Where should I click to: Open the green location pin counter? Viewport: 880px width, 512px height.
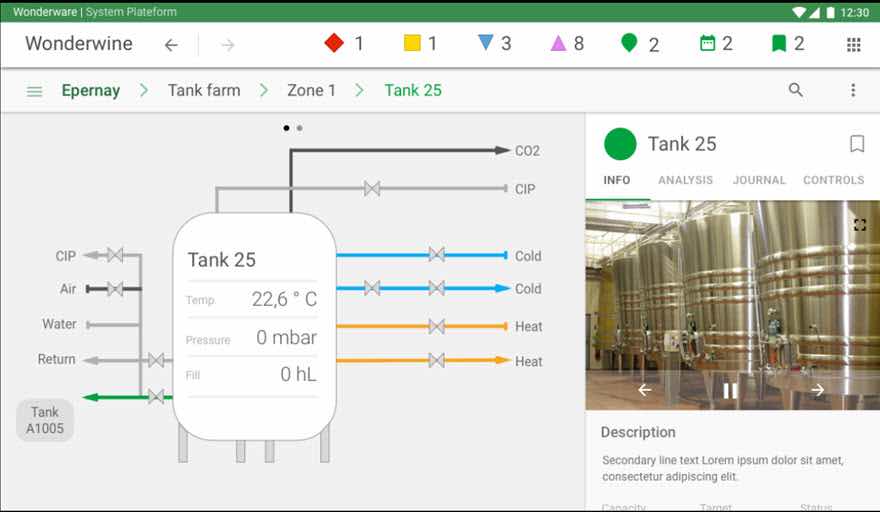(640, 43)
